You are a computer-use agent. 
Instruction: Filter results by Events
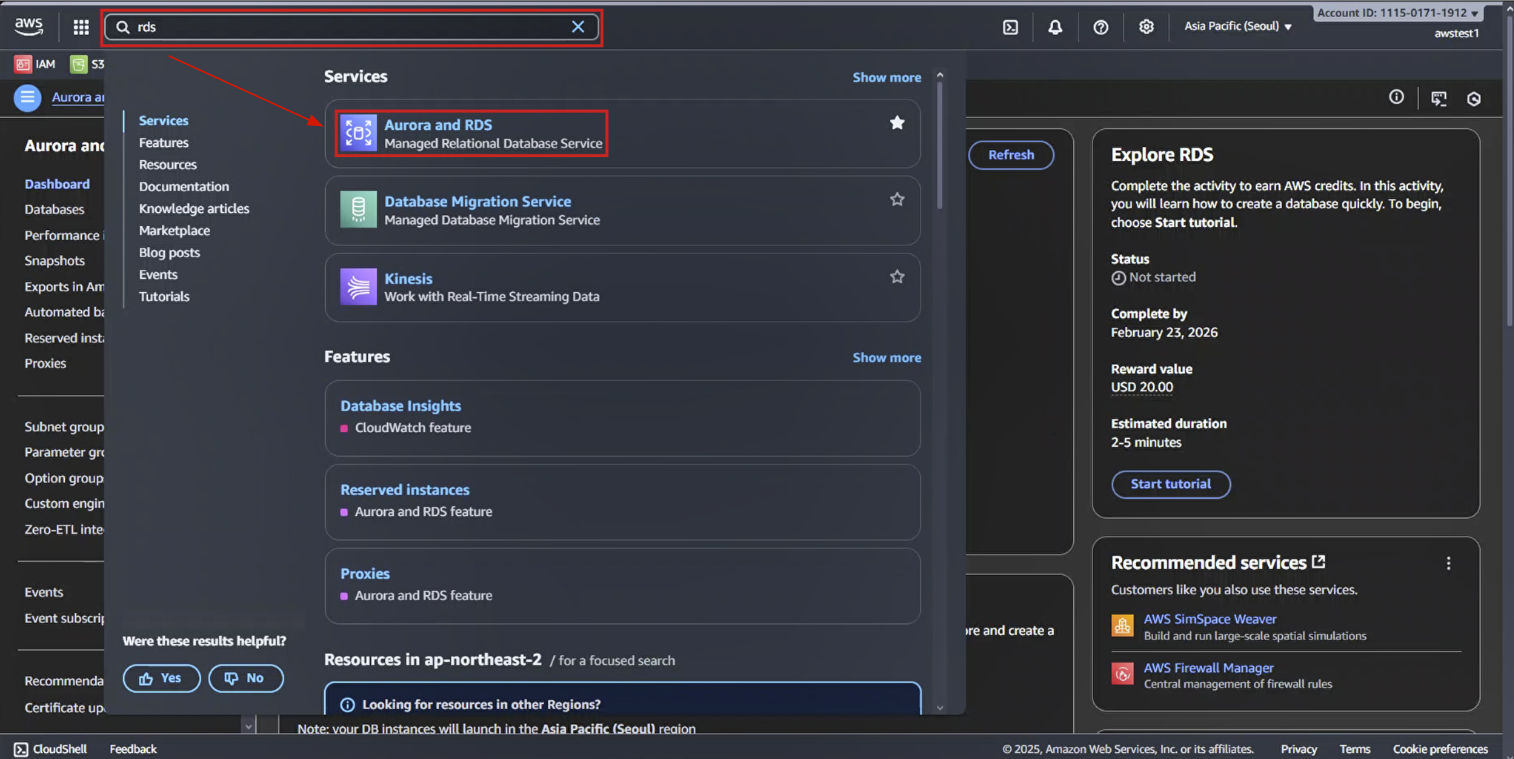click(x=158, y=275)
